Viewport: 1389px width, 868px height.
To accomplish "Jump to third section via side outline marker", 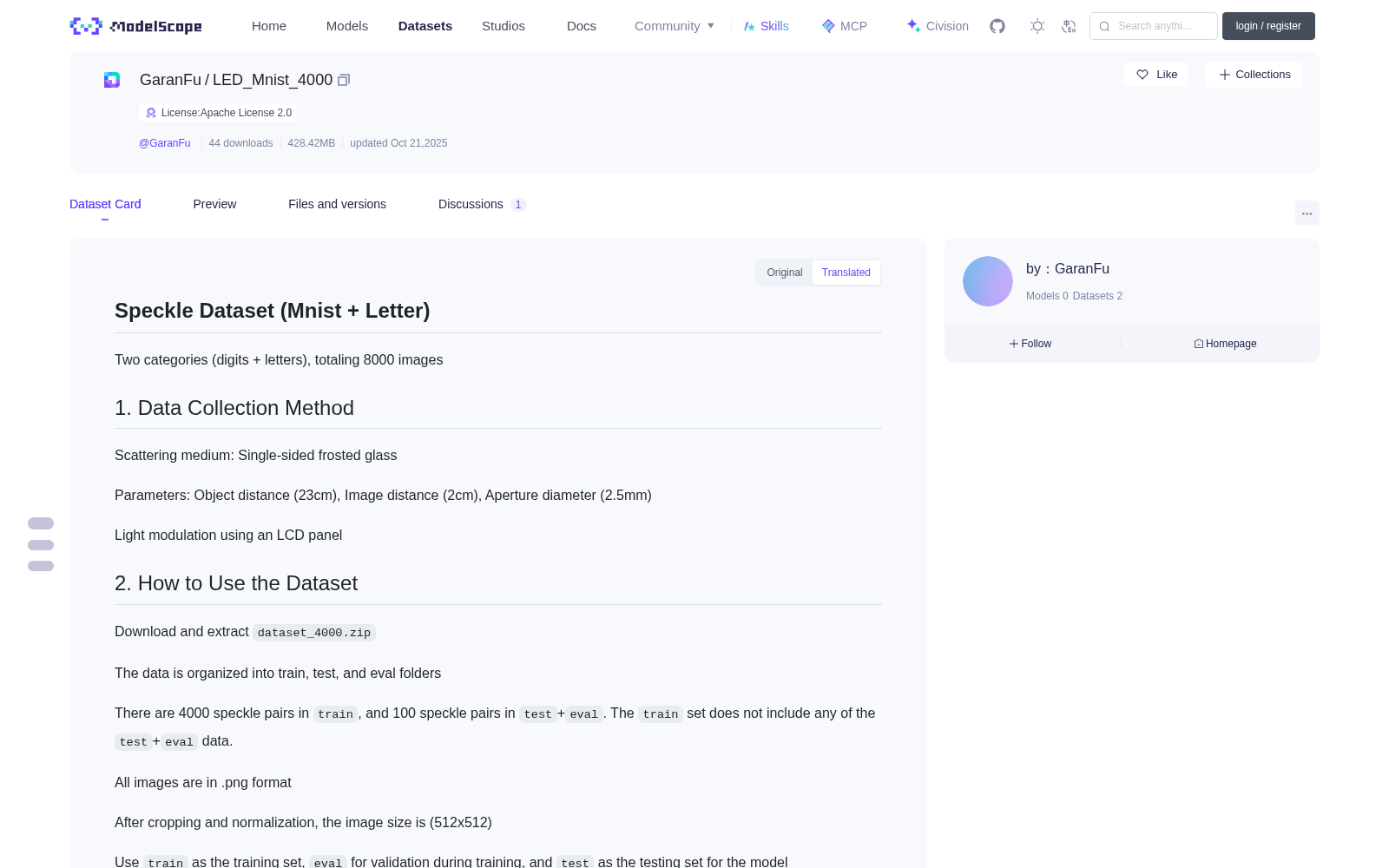I will click(x=41, y=566).
